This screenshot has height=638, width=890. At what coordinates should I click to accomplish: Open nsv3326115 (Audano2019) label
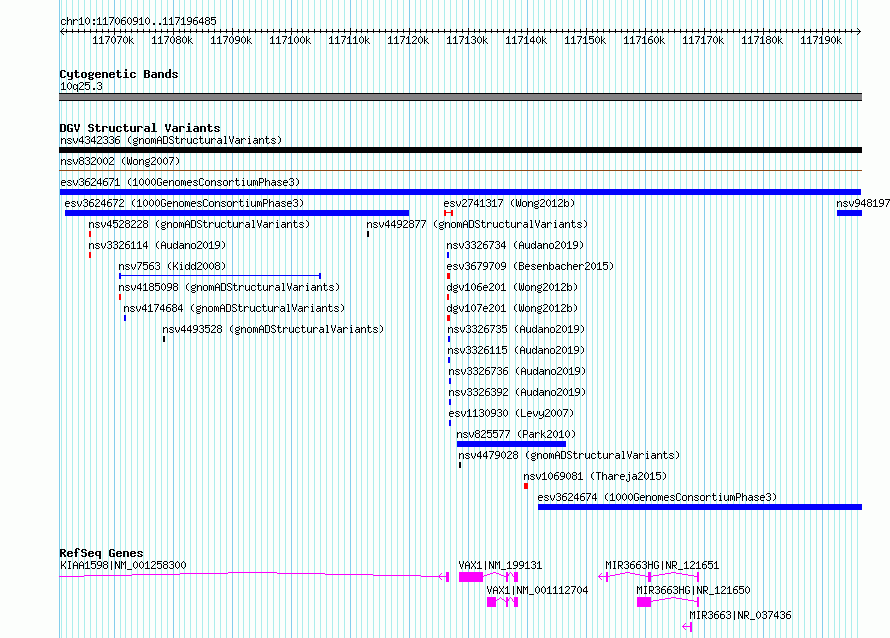tap(516, 350)
